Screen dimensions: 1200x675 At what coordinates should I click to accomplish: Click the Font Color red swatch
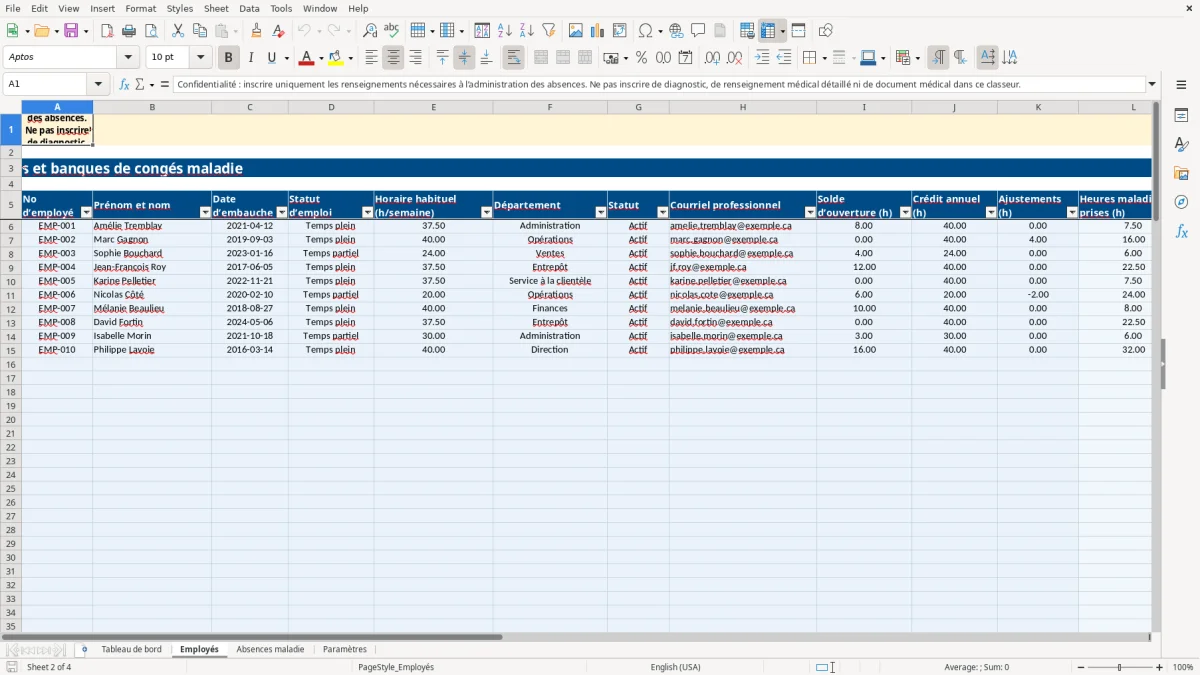pos(307,57)
